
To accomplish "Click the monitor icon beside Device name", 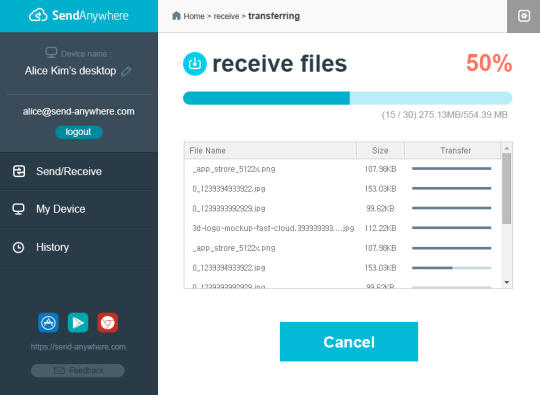I will coord(51,53).
